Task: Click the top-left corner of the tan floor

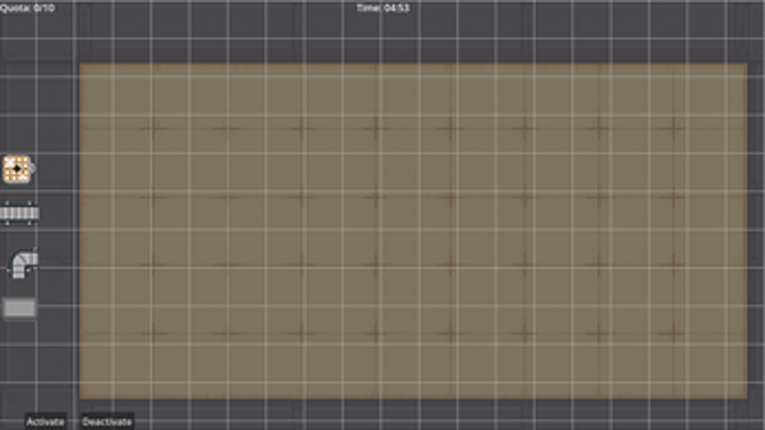Action: pyautogui.click(x=81, y=65)
